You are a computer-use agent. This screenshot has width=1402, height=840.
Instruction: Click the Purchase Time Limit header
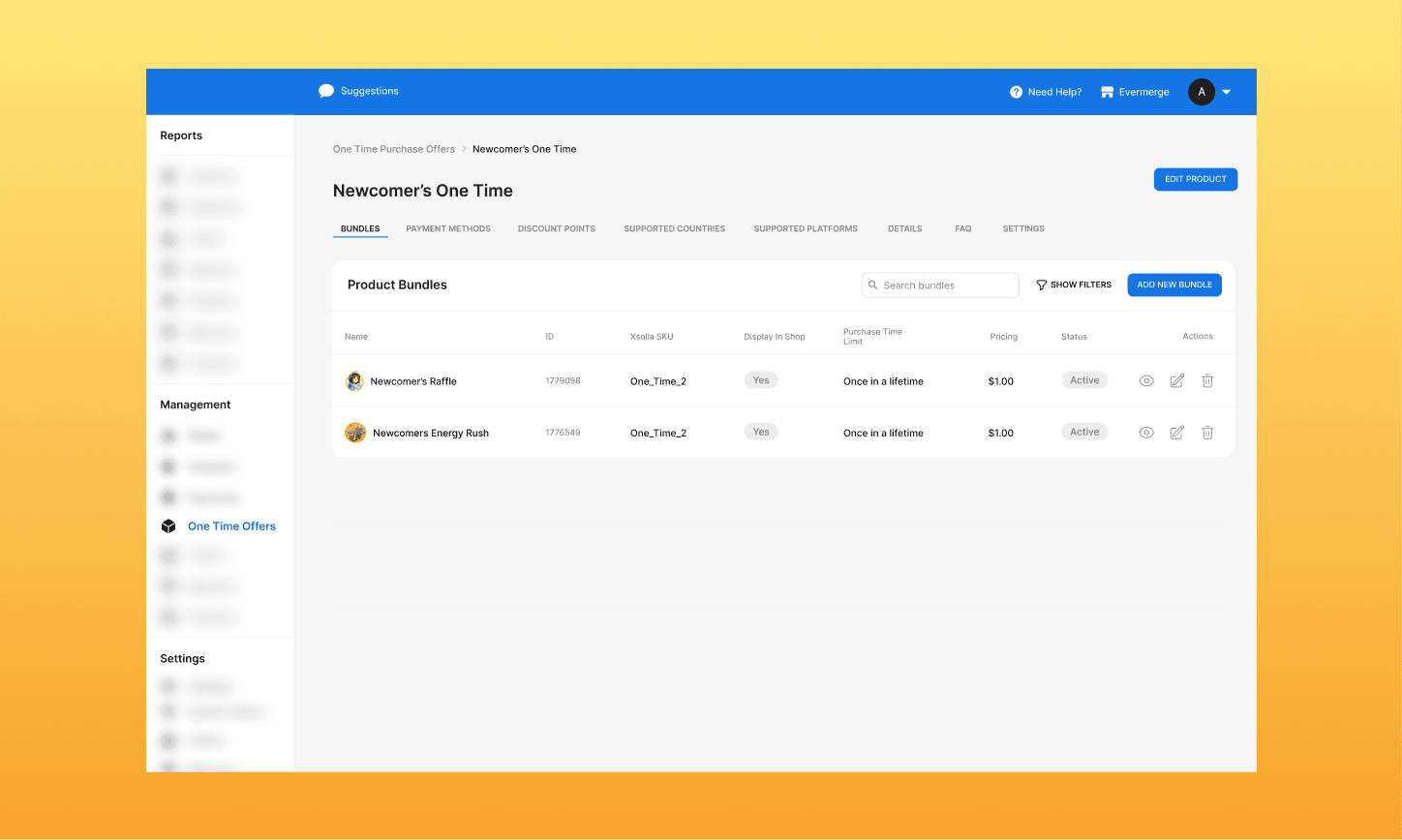point(872,337)
